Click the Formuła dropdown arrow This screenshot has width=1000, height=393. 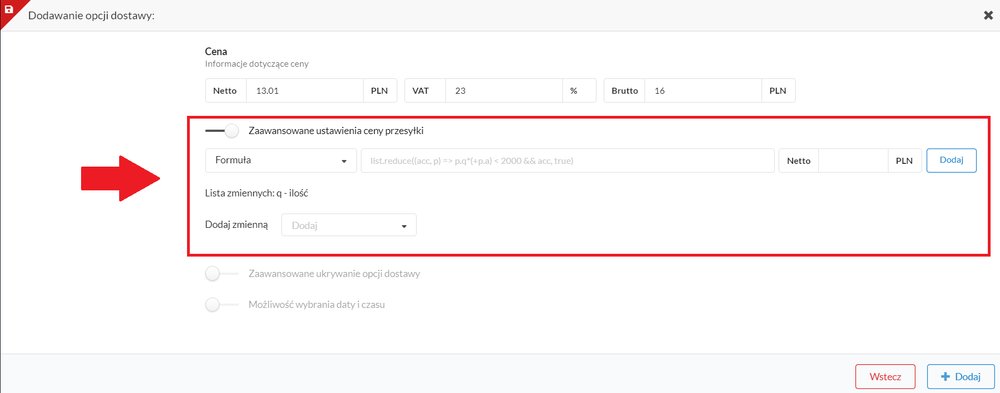[344, 161]
